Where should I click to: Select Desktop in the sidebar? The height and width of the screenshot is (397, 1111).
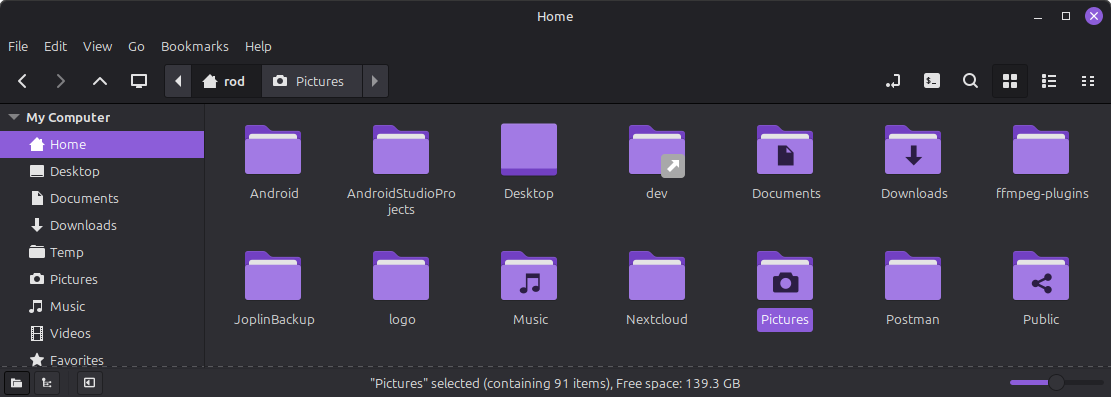[x=102, y=172]
